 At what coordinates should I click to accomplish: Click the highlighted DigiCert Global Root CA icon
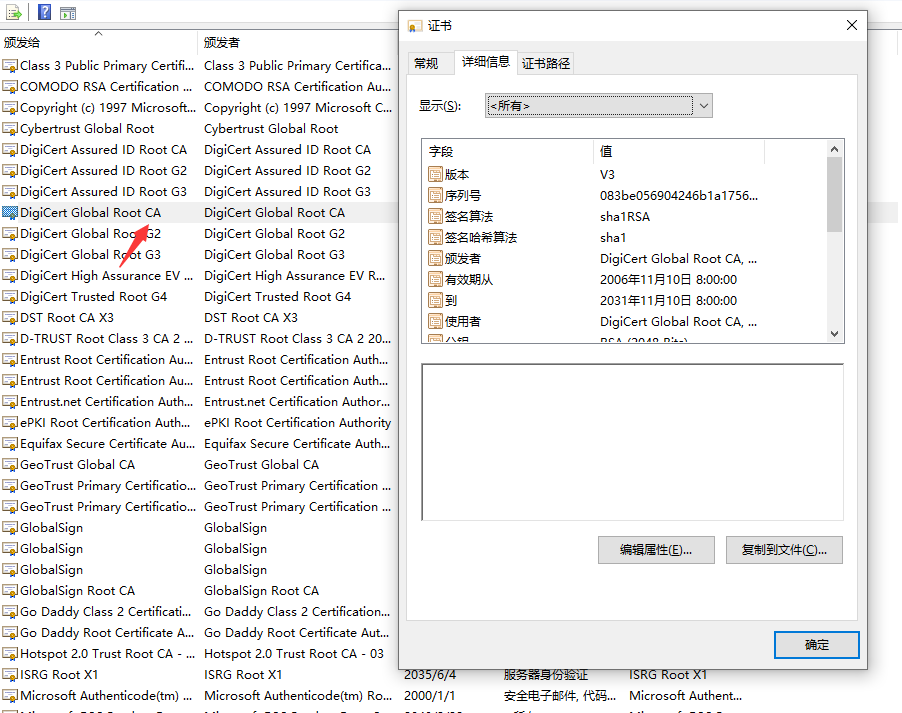[x=10, y=213]
